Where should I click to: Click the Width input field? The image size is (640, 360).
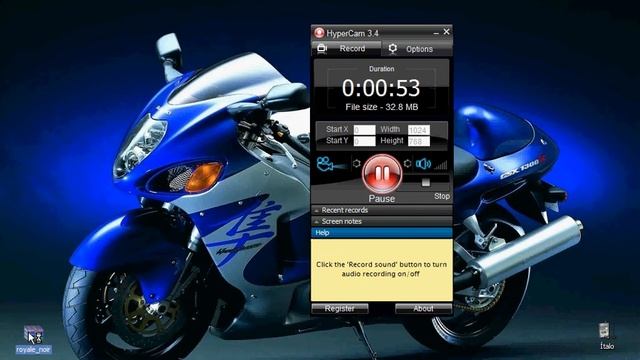419,130
